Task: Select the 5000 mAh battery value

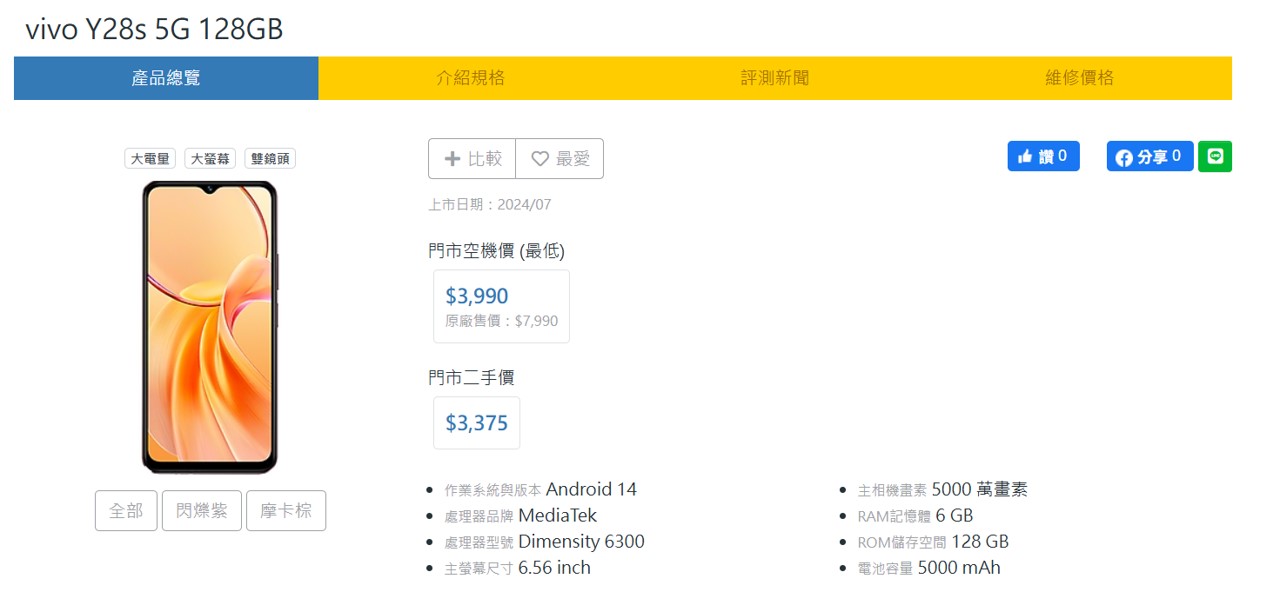Action: coord(959,567)
